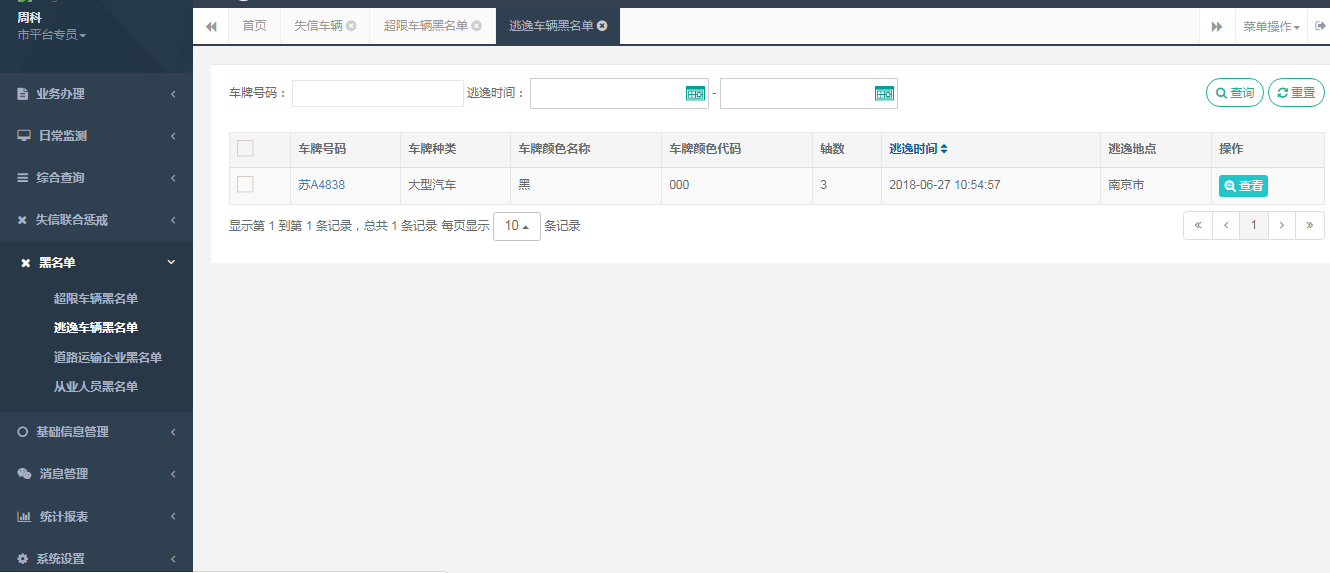Click the 统计报表 bar chart icon
This screenshot has width=1330, height=573.
pyautogui.click(x=24, y=517)
